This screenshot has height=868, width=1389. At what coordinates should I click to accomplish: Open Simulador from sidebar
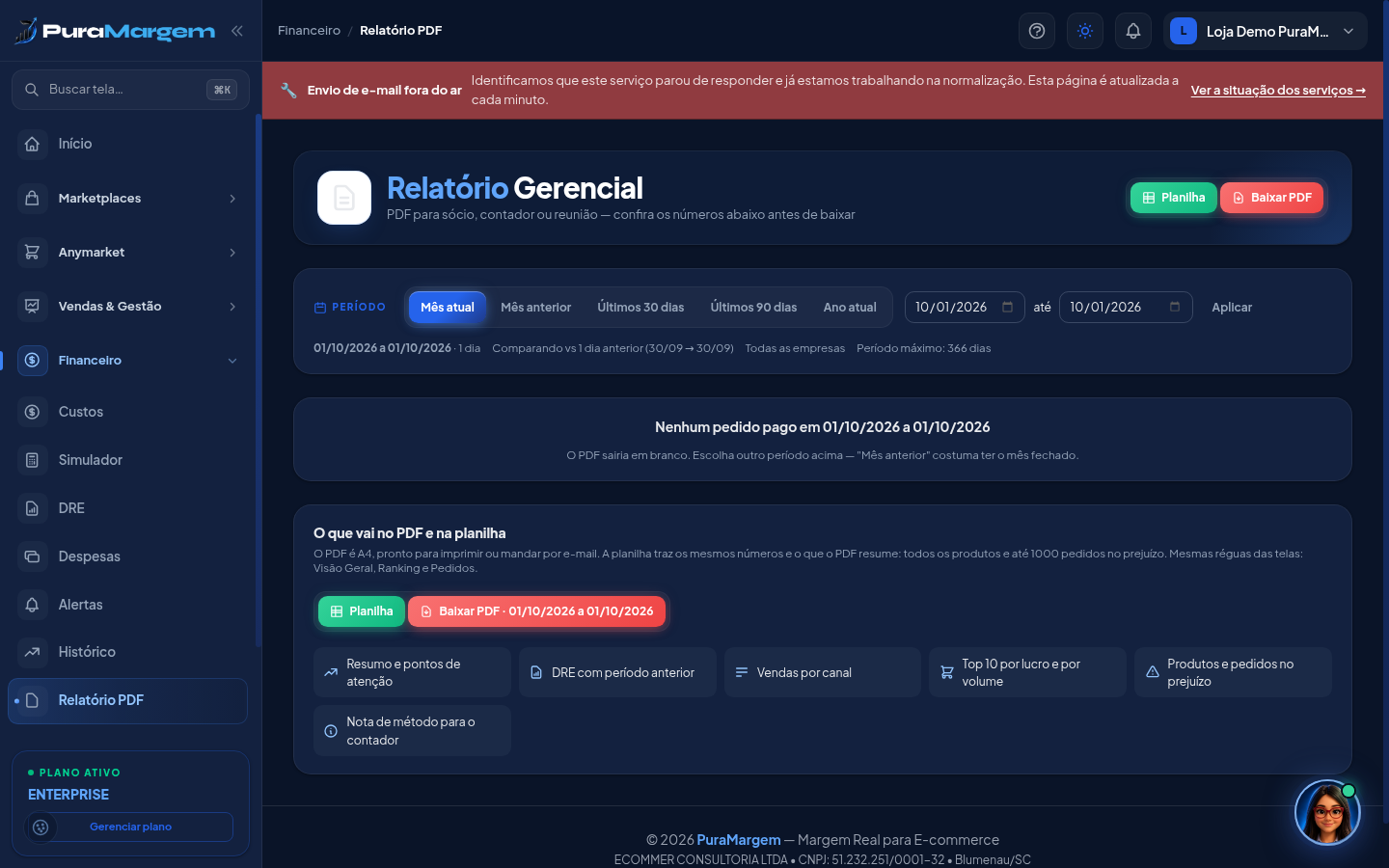coord(128,460)
